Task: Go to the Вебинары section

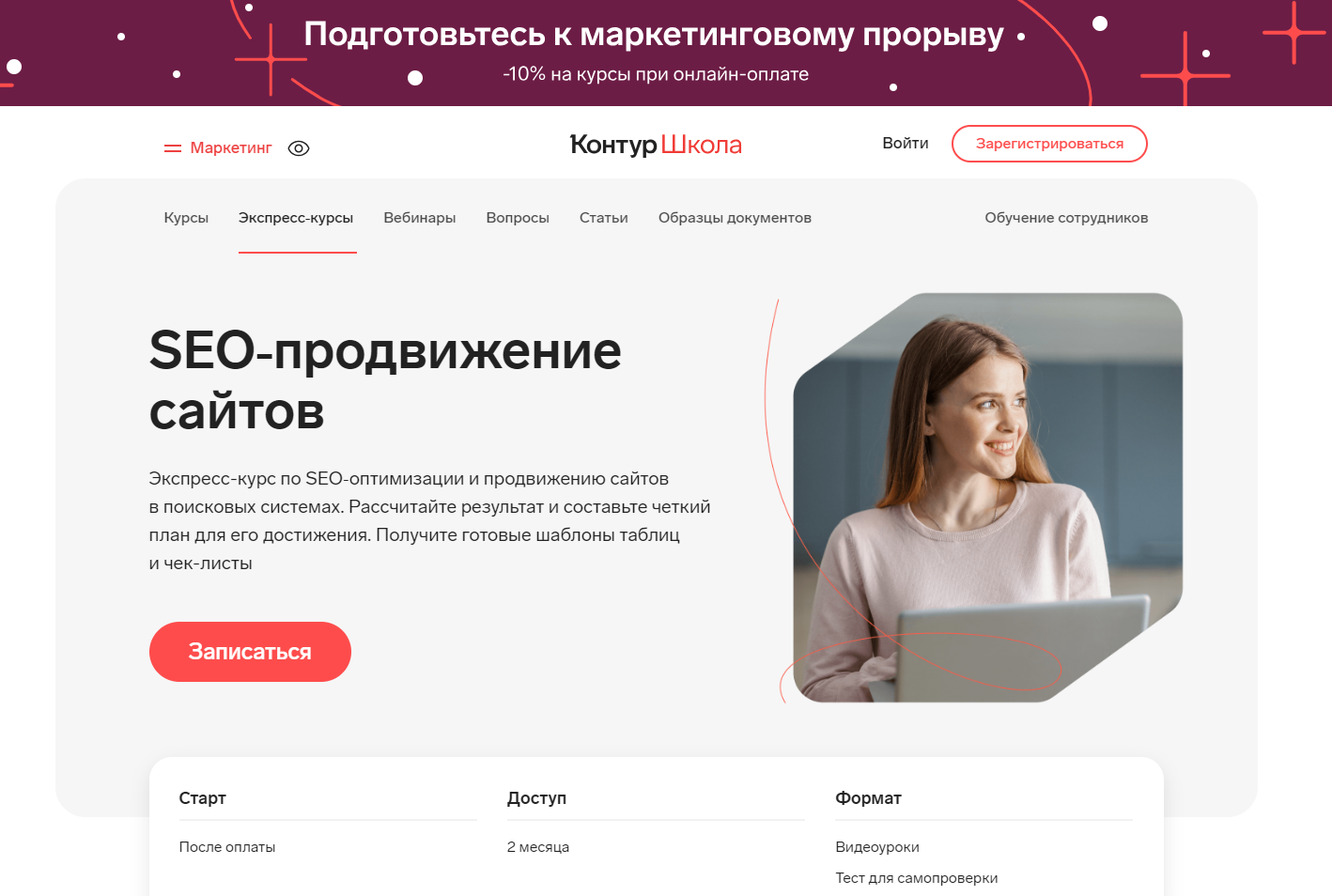Action: click(x=420, y=218)
